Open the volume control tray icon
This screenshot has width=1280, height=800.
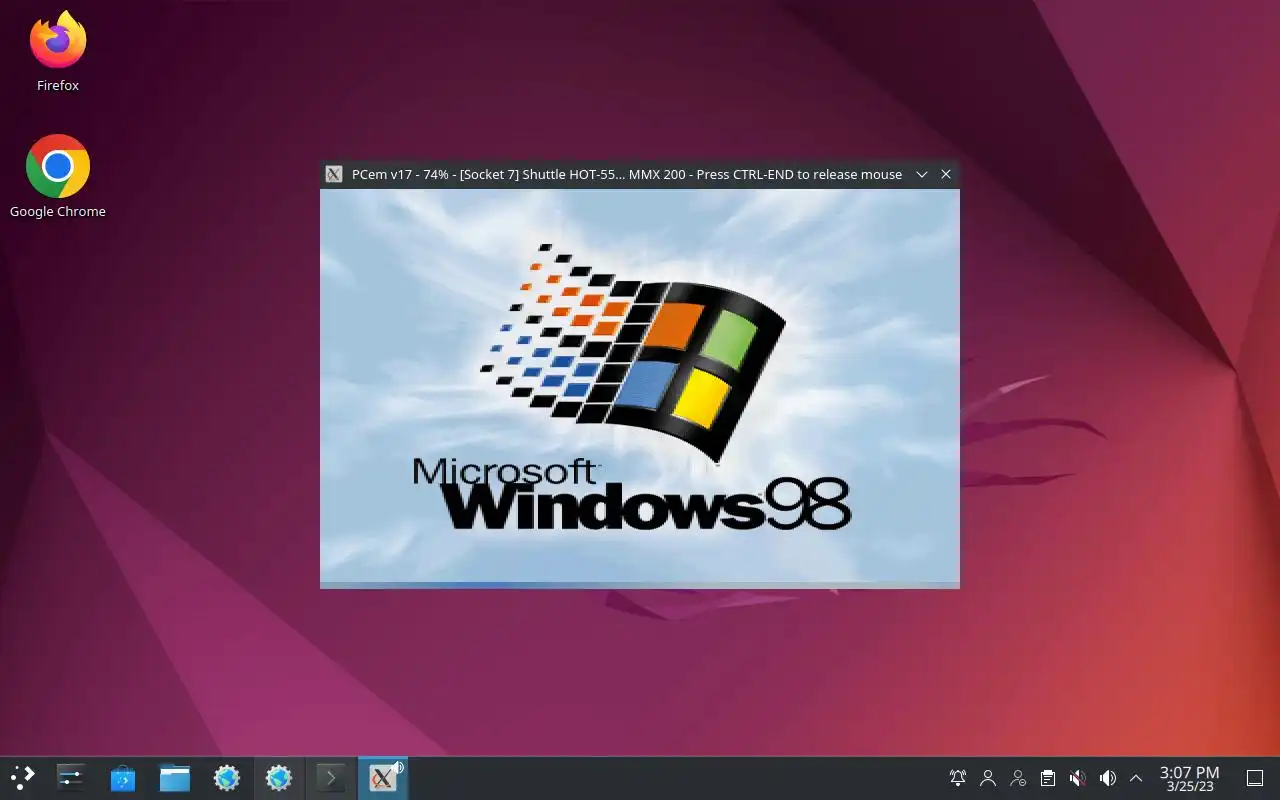(x=1107, y=778)
